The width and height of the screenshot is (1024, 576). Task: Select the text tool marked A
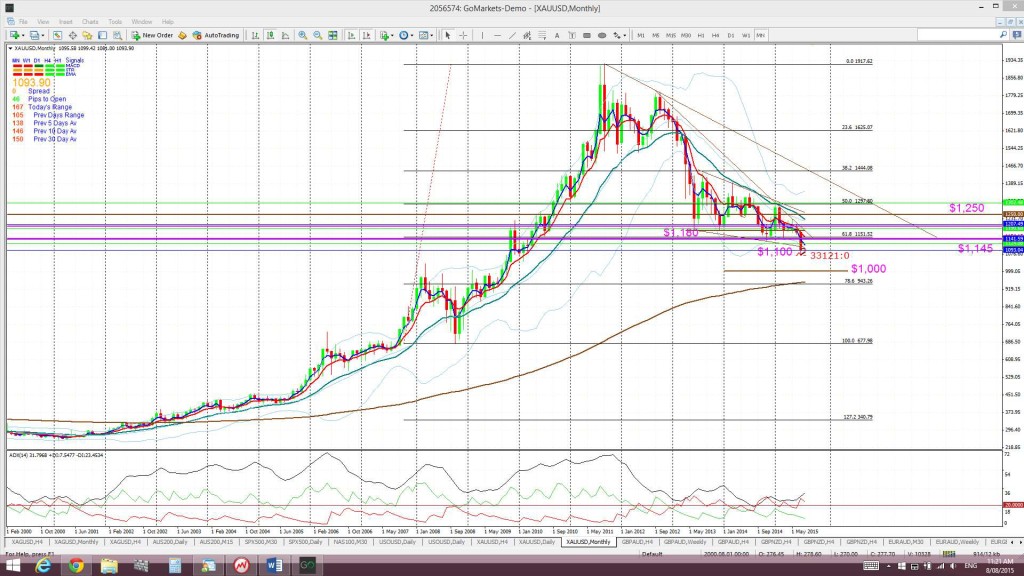click(557, 35)
